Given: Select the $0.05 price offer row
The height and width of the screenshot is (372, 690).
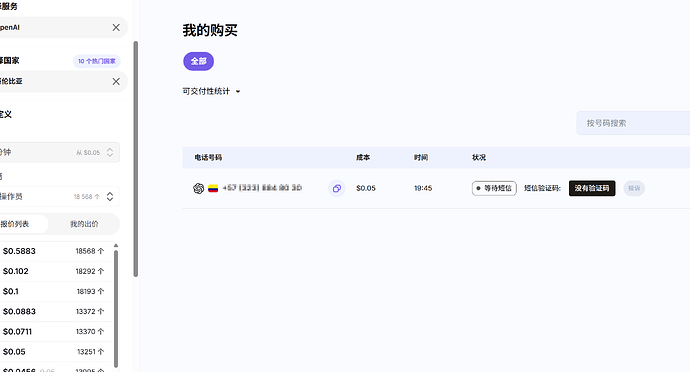Looking at the screenshot, I should point(55,352).
